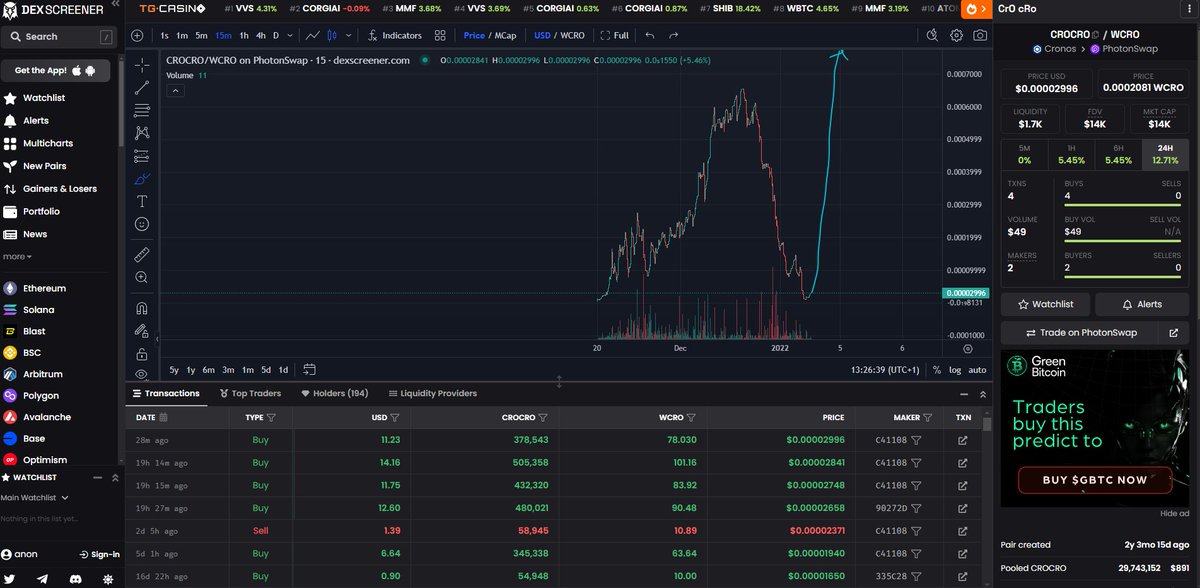1200x588 pixels.
Task: Click BUY $GBTC NOW ad button
Action: (1095, 480)
